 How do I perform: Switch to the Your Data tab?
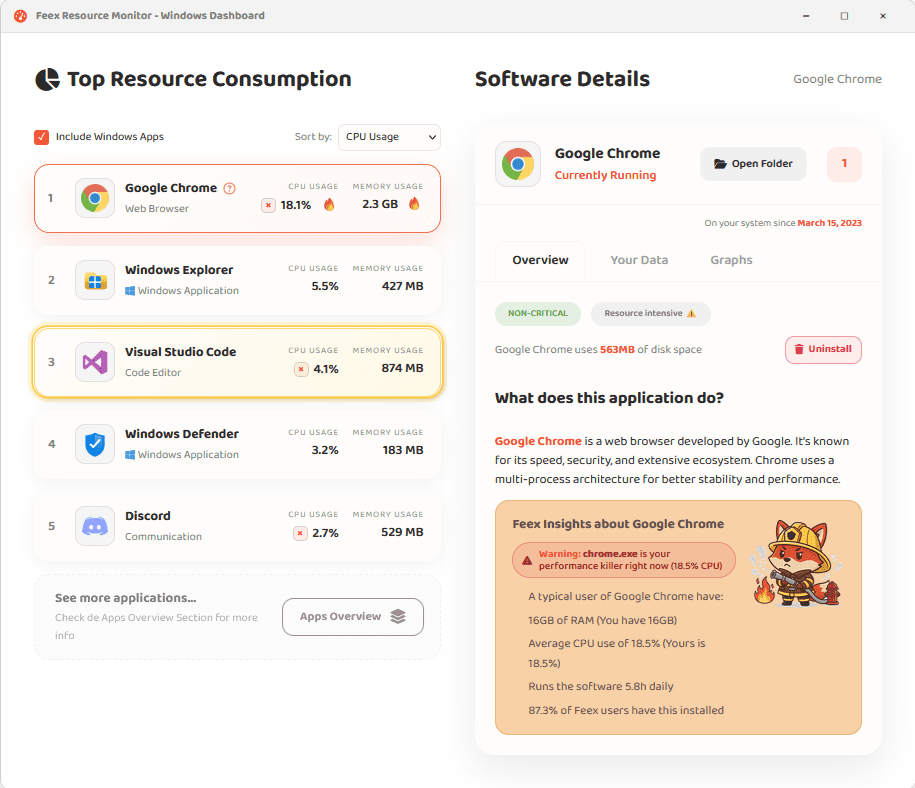point(639,260)
